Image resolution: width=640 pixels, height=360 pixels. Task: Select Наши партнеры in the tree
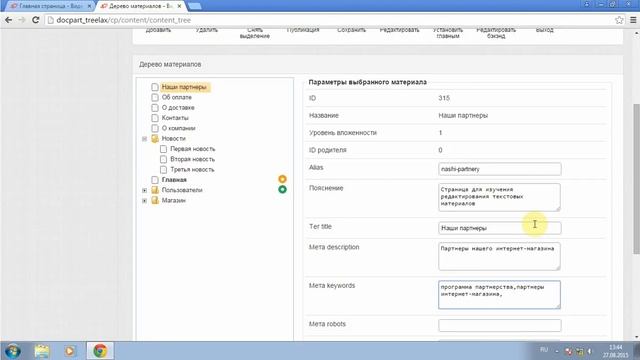pos(184,87)
